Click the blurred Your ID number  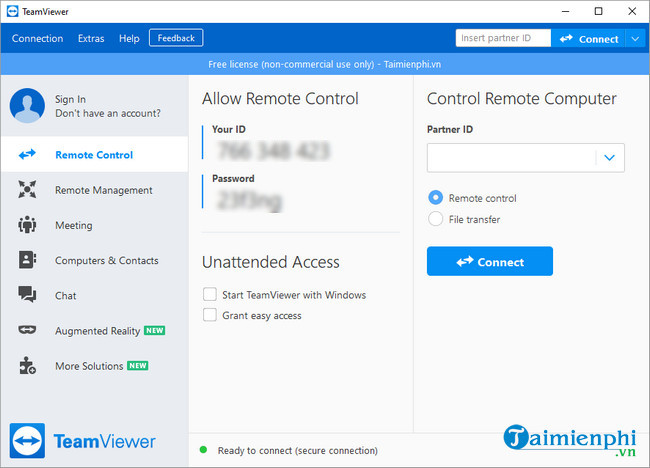274,150
